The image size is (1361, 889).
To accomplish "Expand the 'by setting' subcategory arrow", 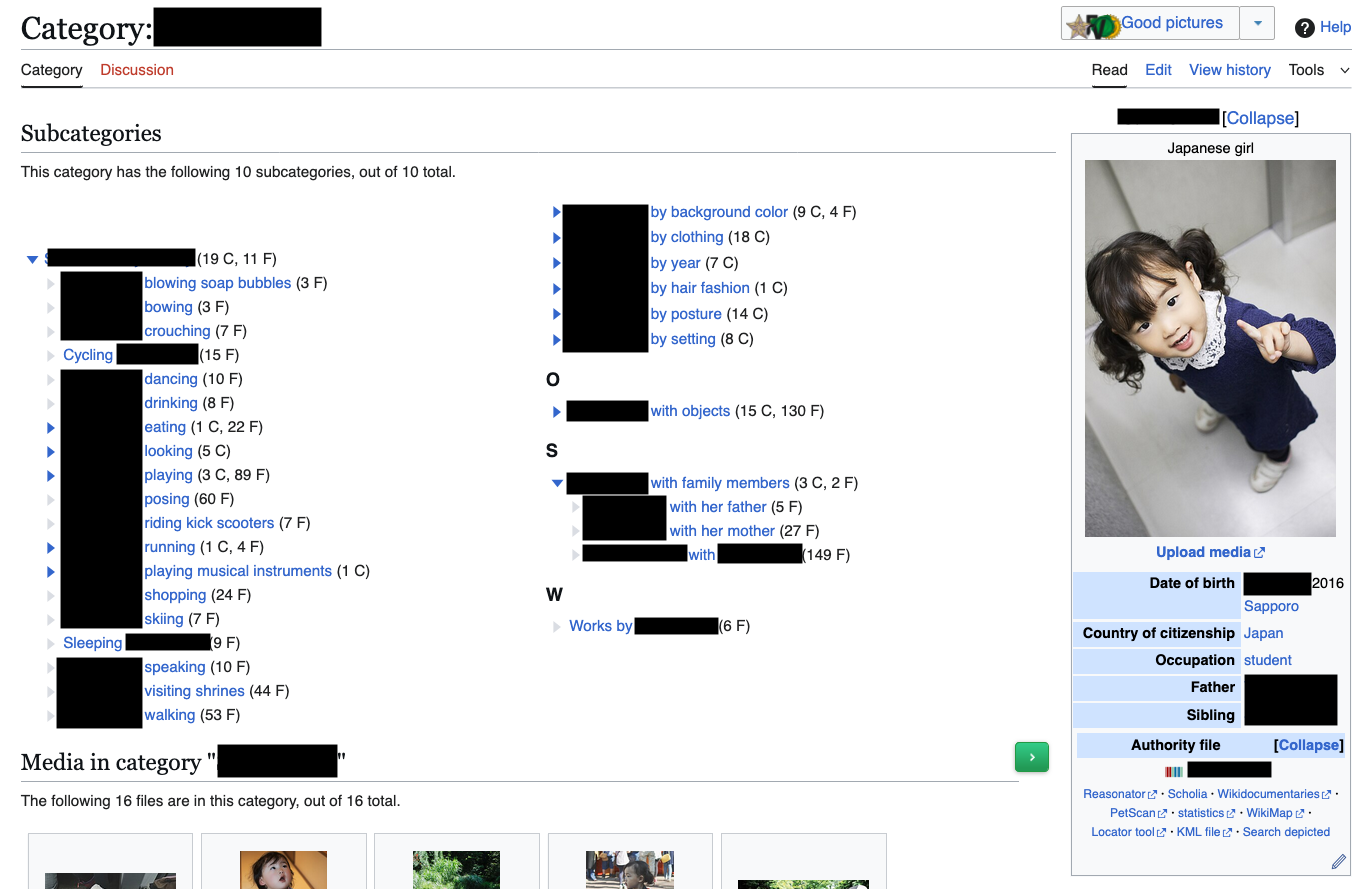I will [557, 339].
